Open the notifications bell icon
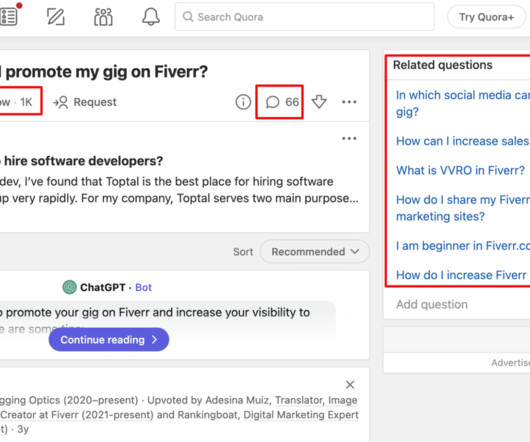The image size is (530, 442). [x=151, y=17]
